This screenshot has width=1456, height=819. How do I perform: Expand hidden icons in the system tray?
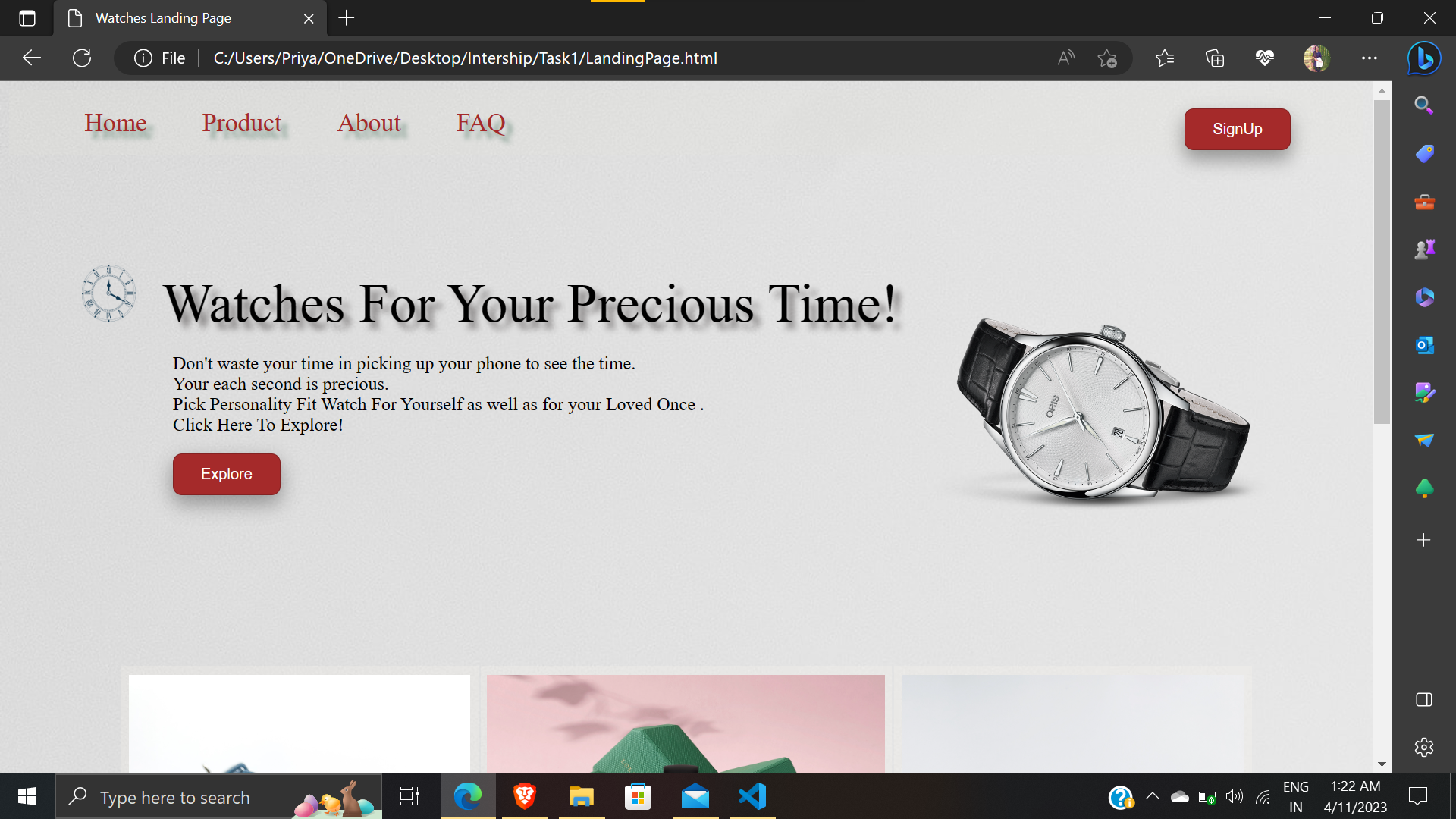[1153, 796]
